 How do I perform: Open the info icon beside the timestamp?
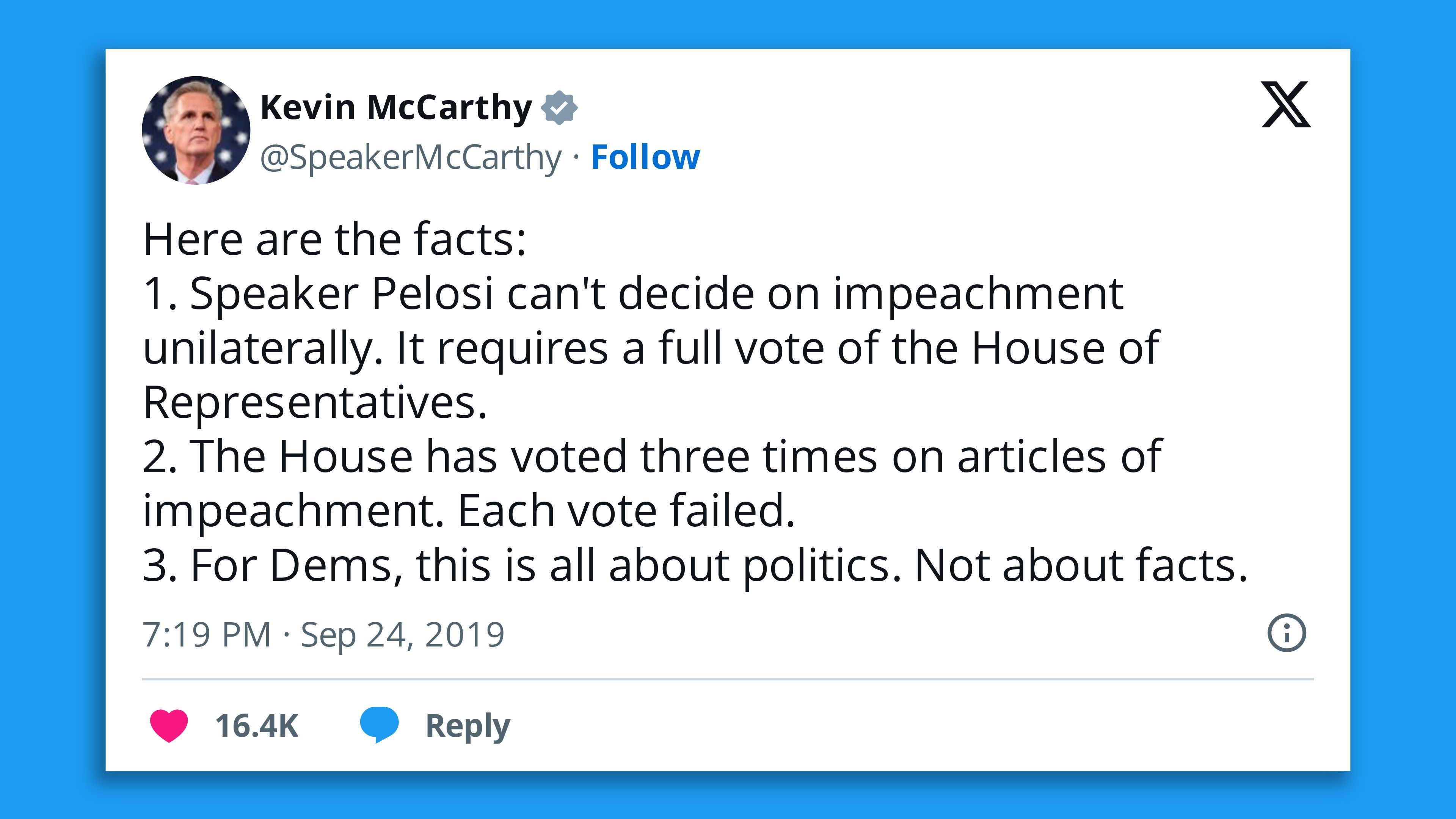click(x=1287, y=633)
